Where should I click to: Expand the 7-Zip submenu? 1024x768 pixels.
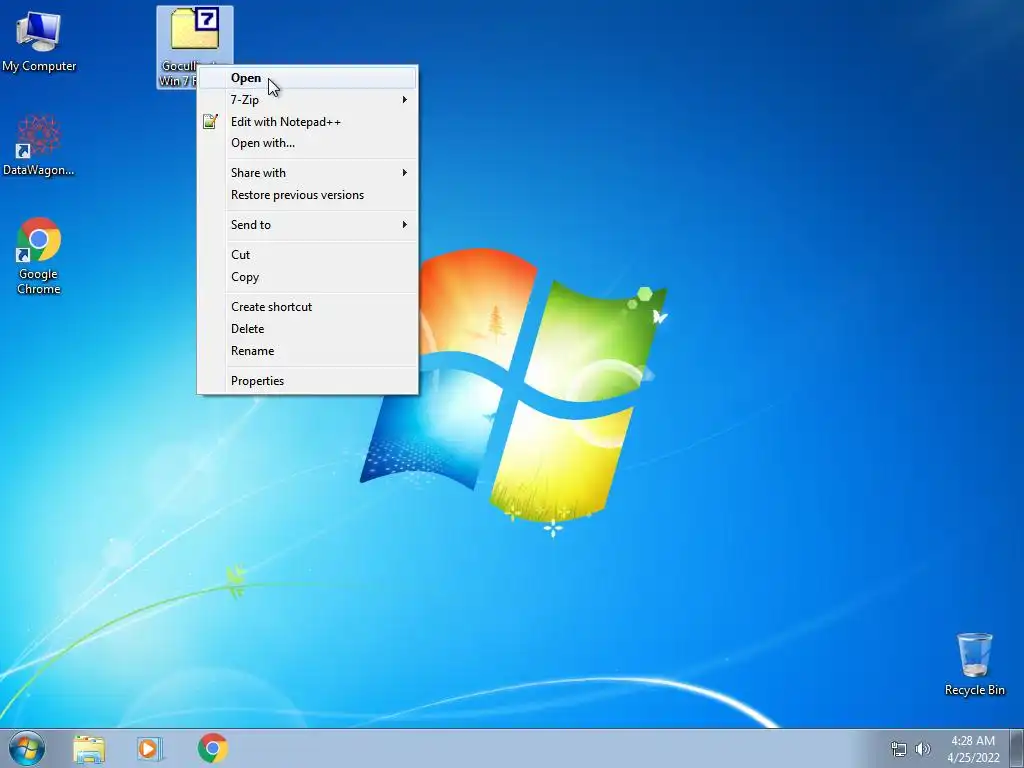(x=307, y=100)
